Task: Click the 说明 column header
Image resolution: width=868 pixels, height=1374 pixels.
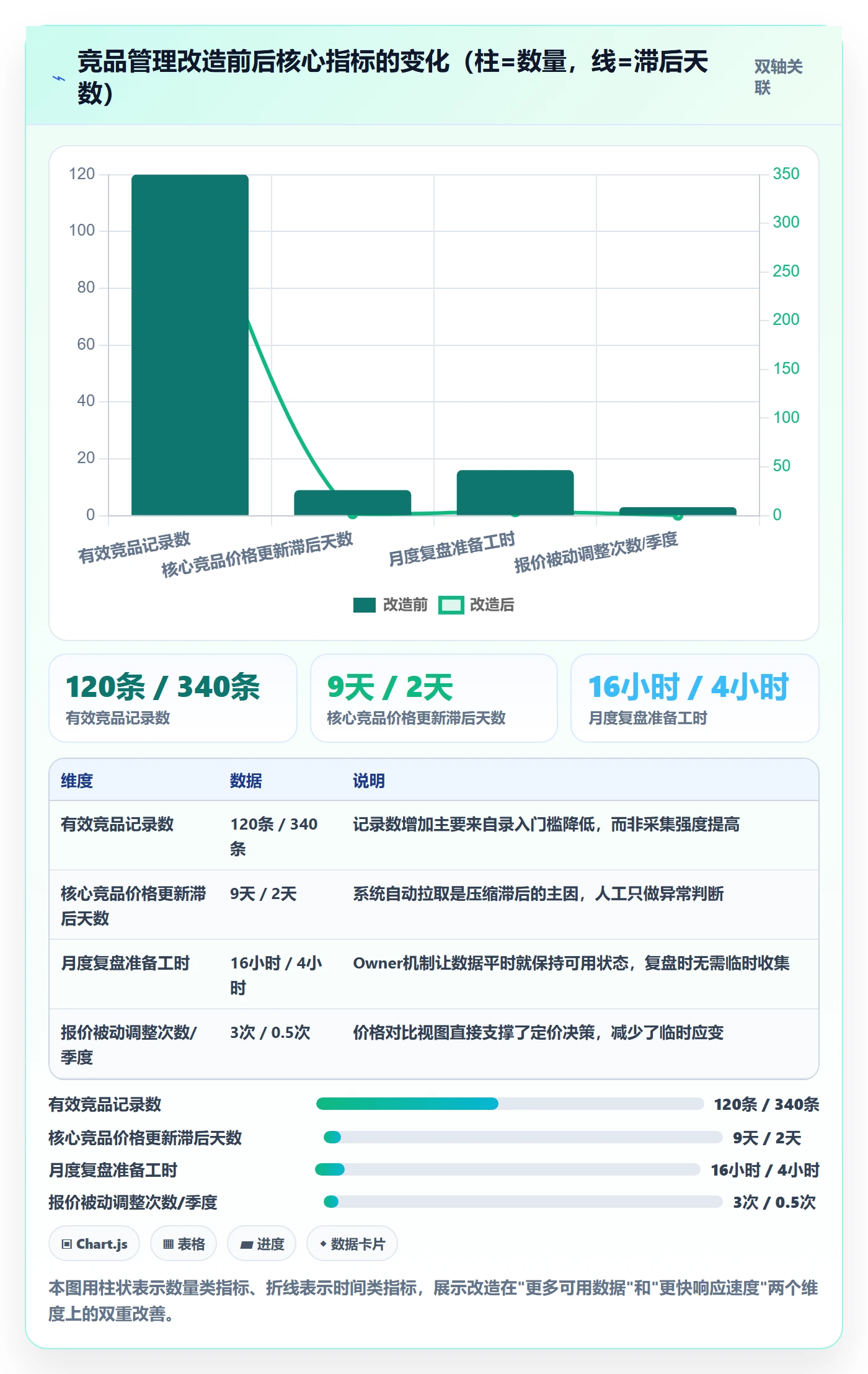Action: (369, 781)
